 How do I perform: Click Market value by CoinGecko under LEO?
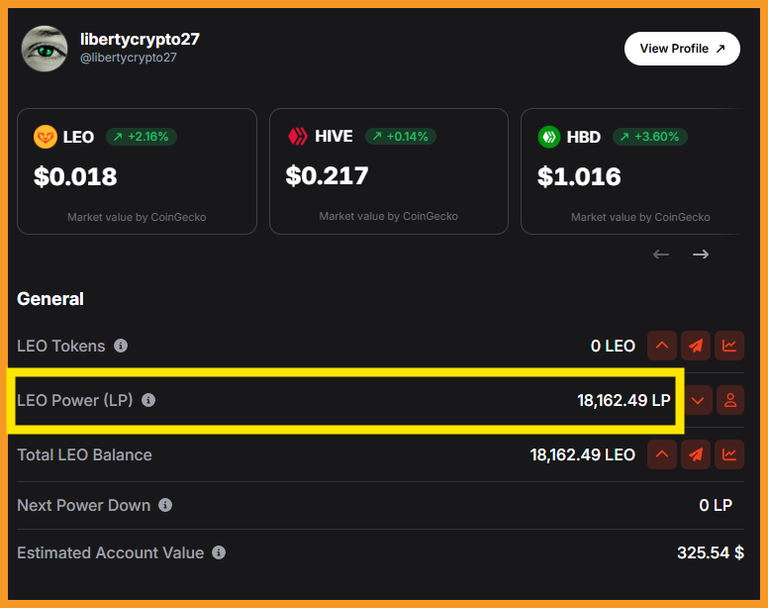pos(137,217)
